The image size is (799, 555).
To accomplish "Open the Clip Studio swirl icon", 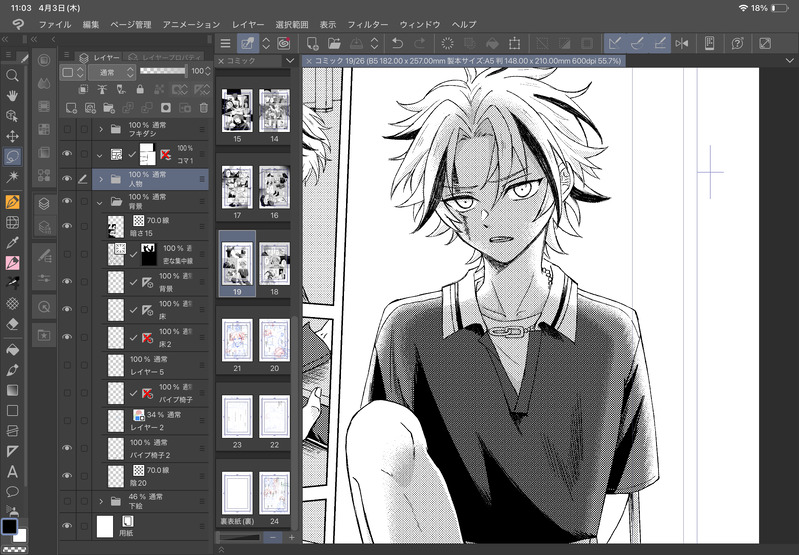I will point(284,43).
